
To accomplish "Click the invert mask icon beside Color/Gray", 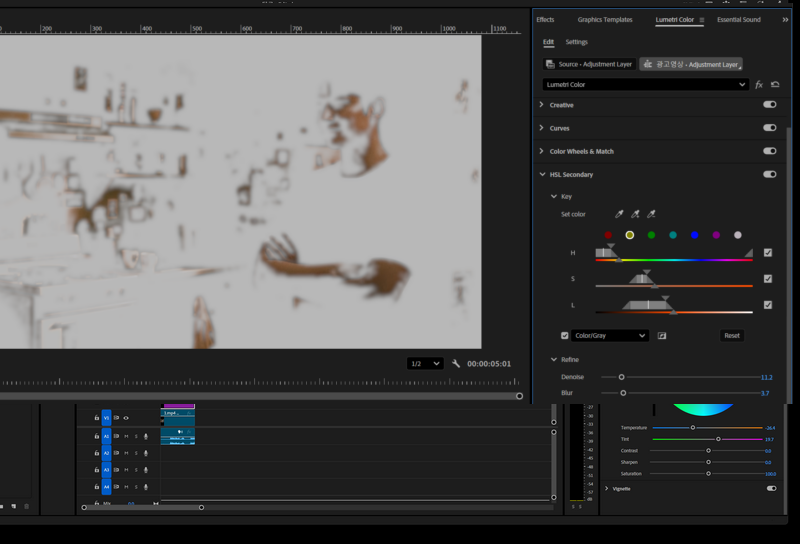I will coord(662,336).
